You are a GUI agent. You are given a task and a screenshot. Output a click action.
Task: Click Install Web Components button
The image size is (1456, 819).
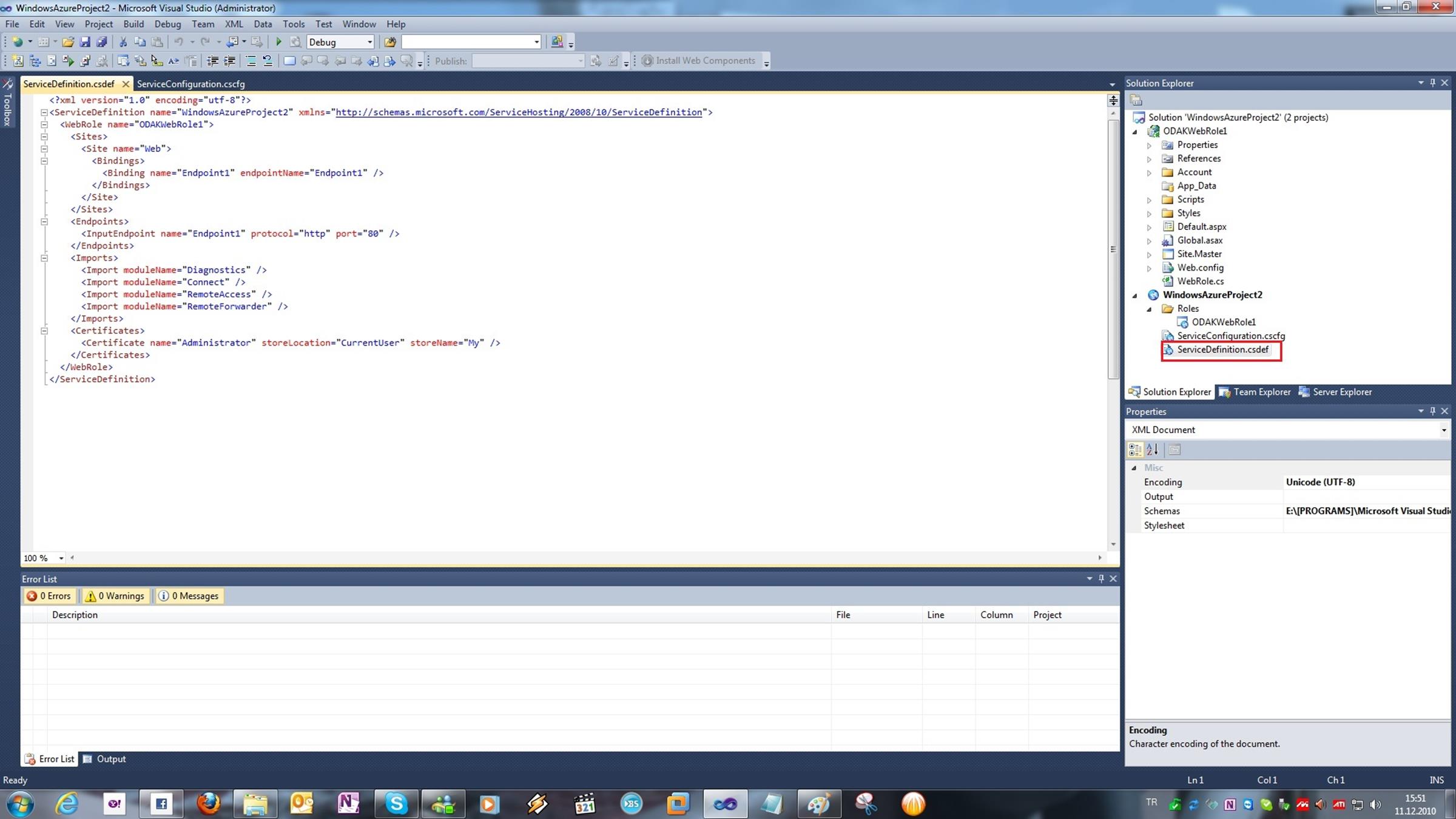tap(699, 61)
